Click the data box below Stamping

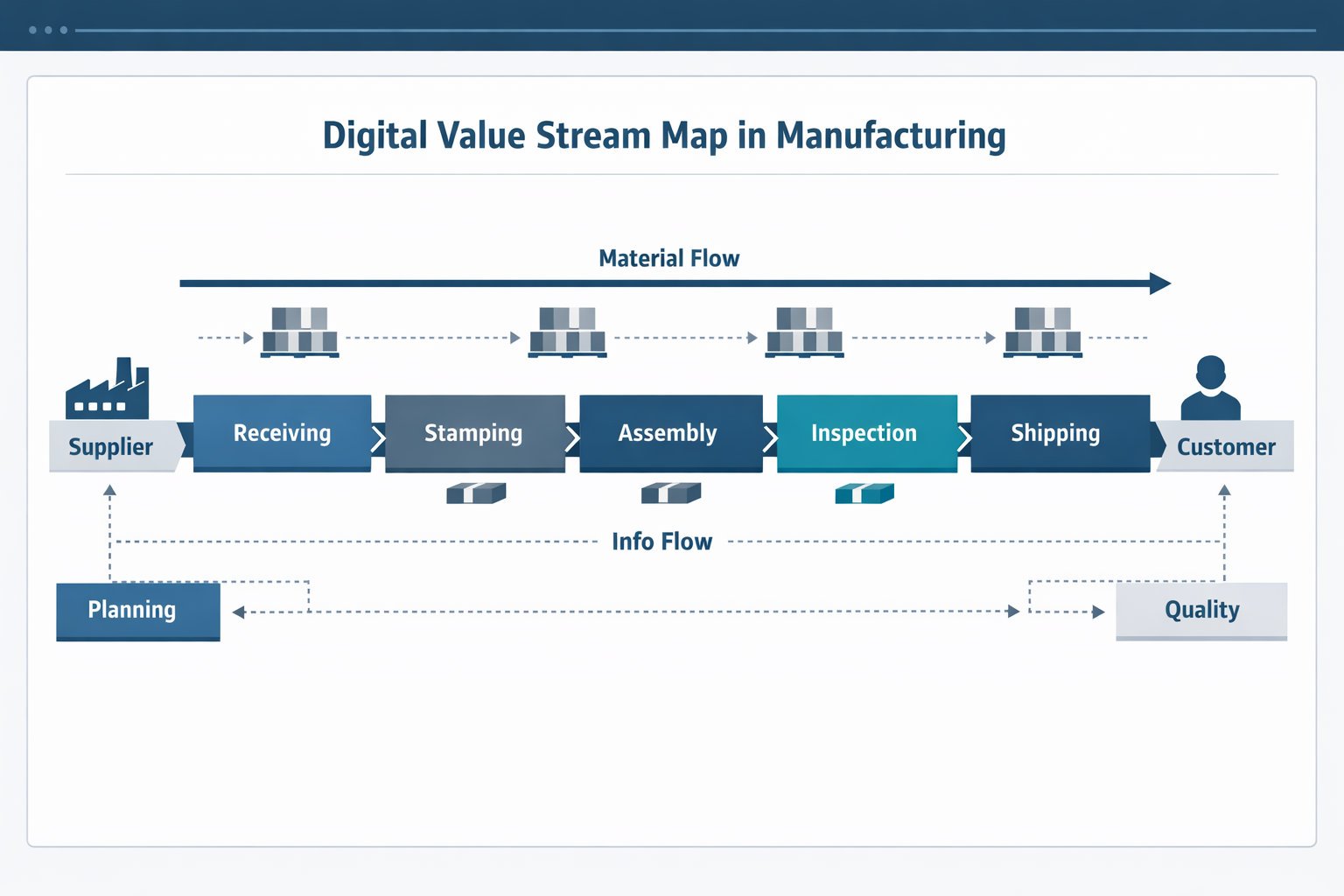pos(475,493)
